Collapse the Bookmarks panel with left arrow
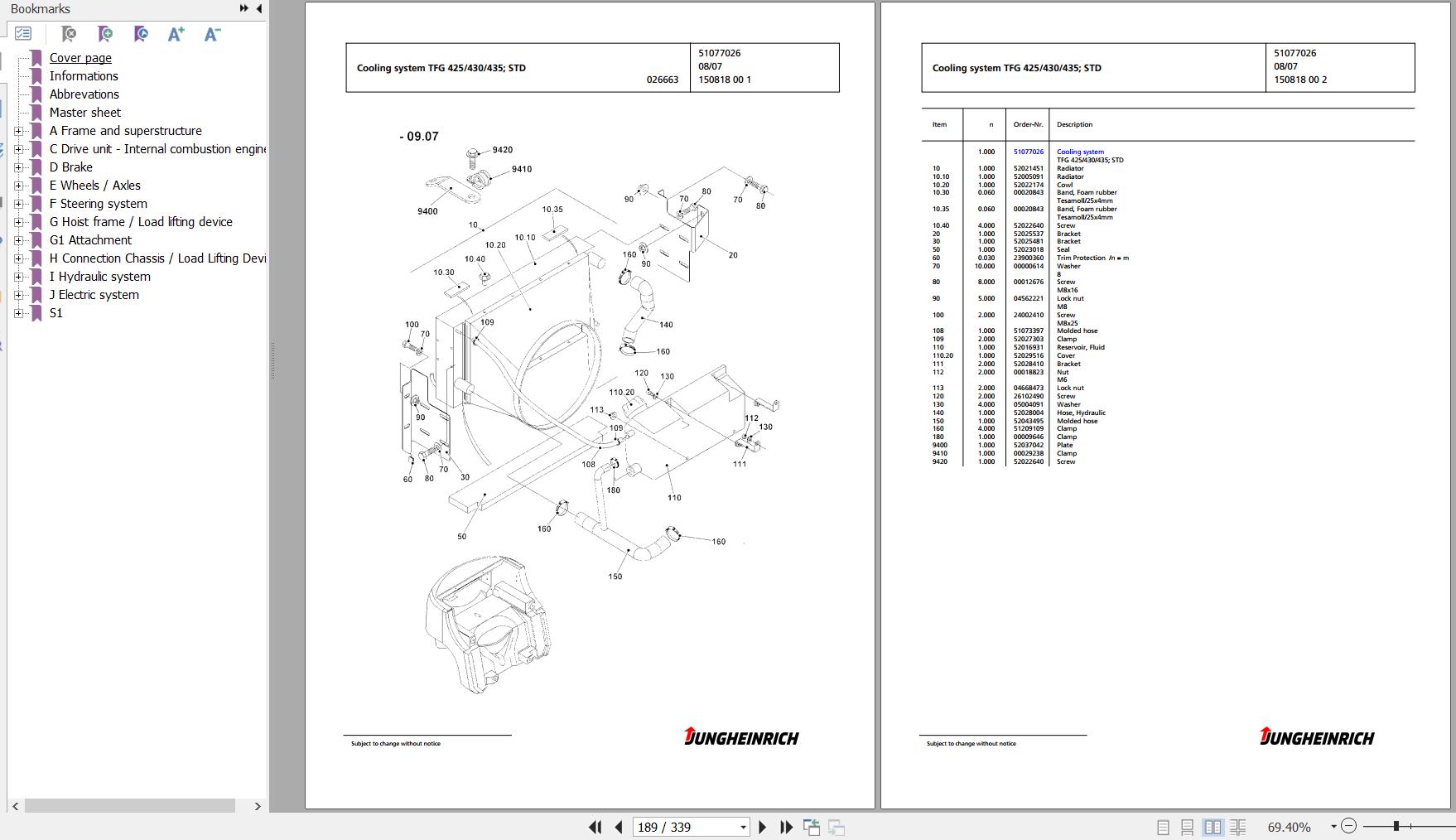 [x=258, y=8]
